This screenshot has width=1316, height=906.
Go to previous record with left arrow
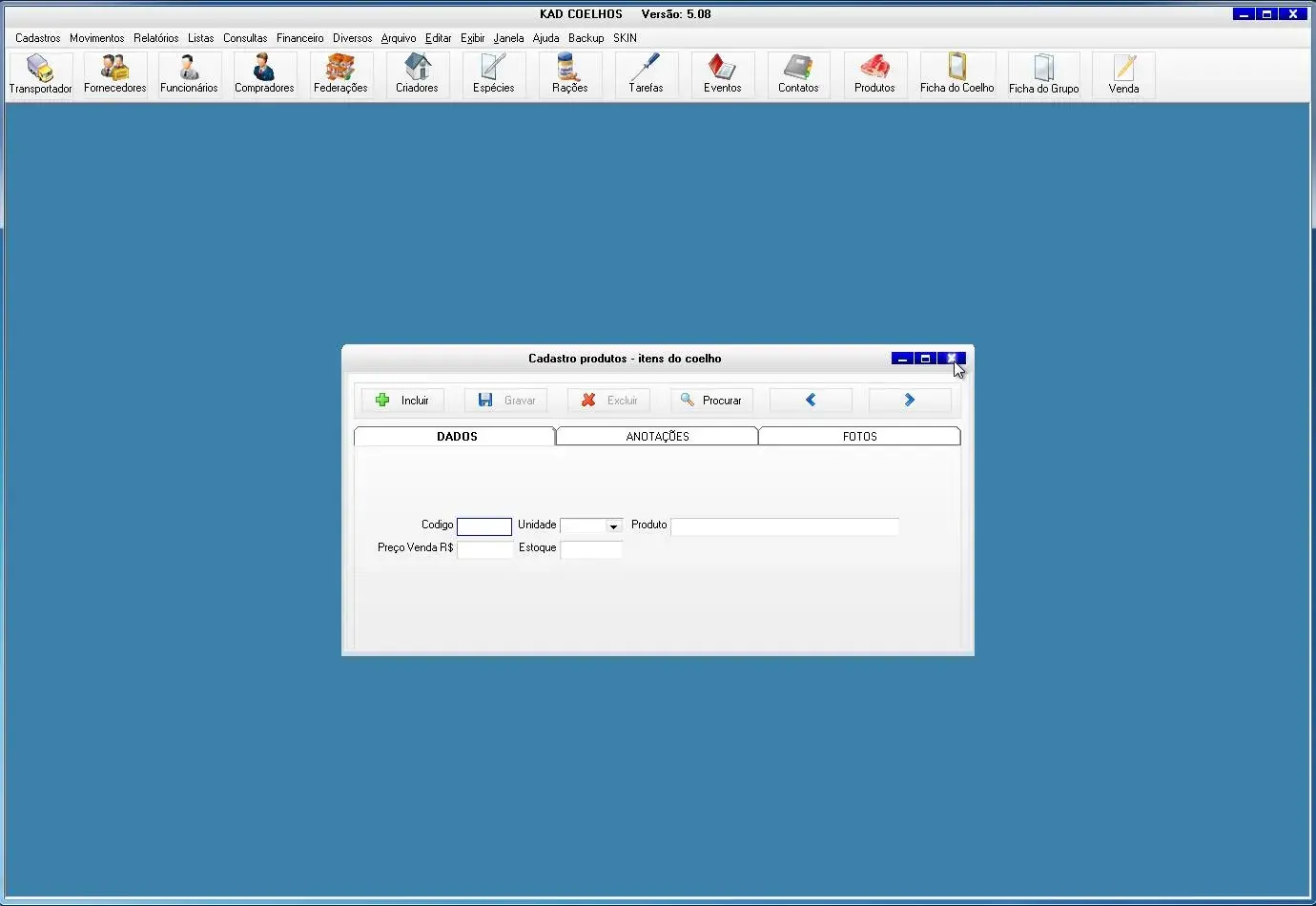[x=811, y=401]
